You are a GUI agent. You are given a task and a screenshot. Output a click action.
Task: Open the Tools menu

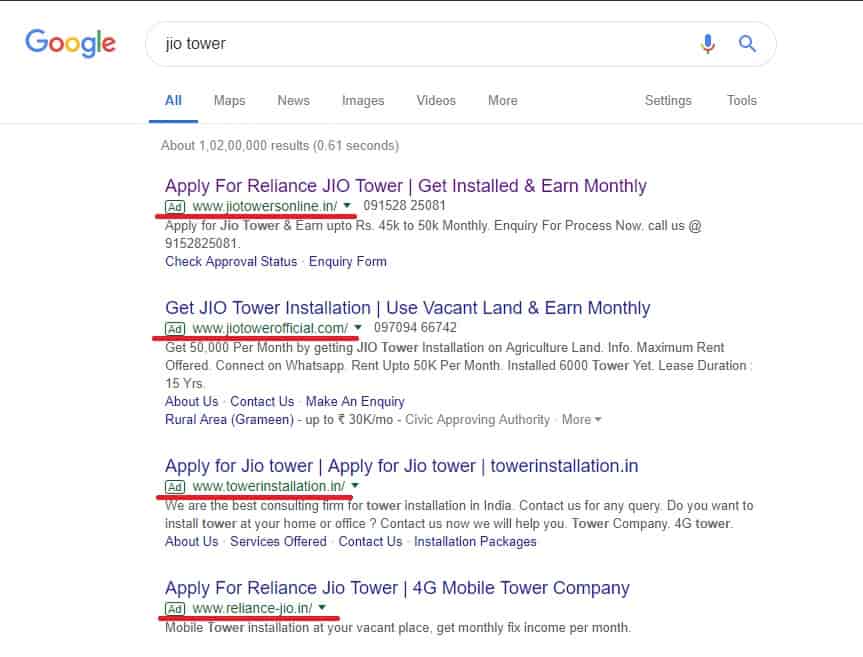coord(741,100)
